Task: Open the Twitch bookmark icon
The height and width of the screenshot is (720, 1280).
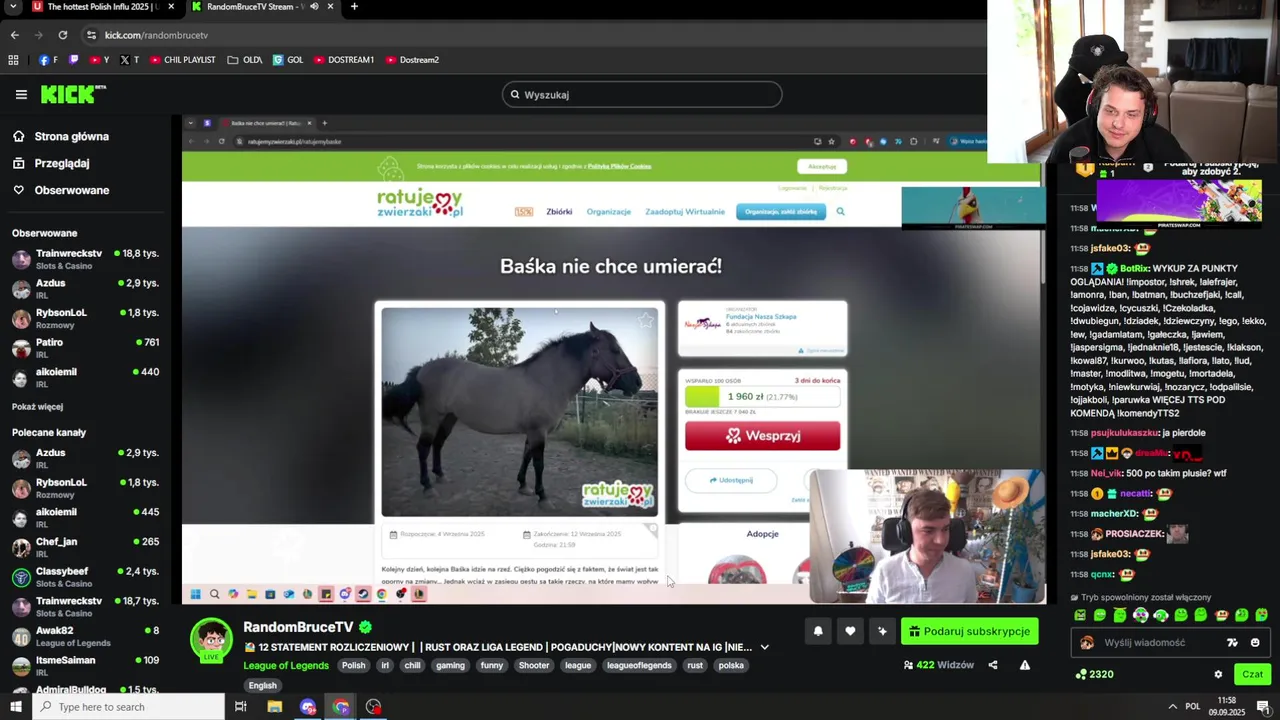Action: pos(73,60)
